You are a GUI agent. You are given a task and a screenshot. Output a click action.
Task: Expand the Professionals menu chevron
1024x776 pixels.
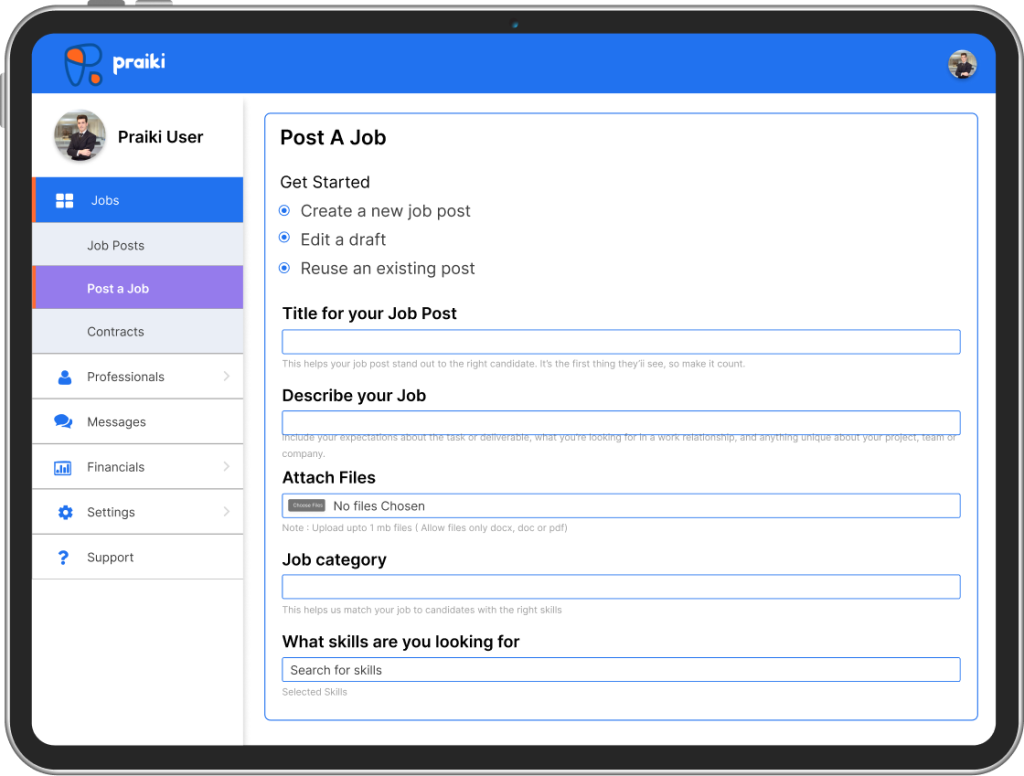pos(227,376)
